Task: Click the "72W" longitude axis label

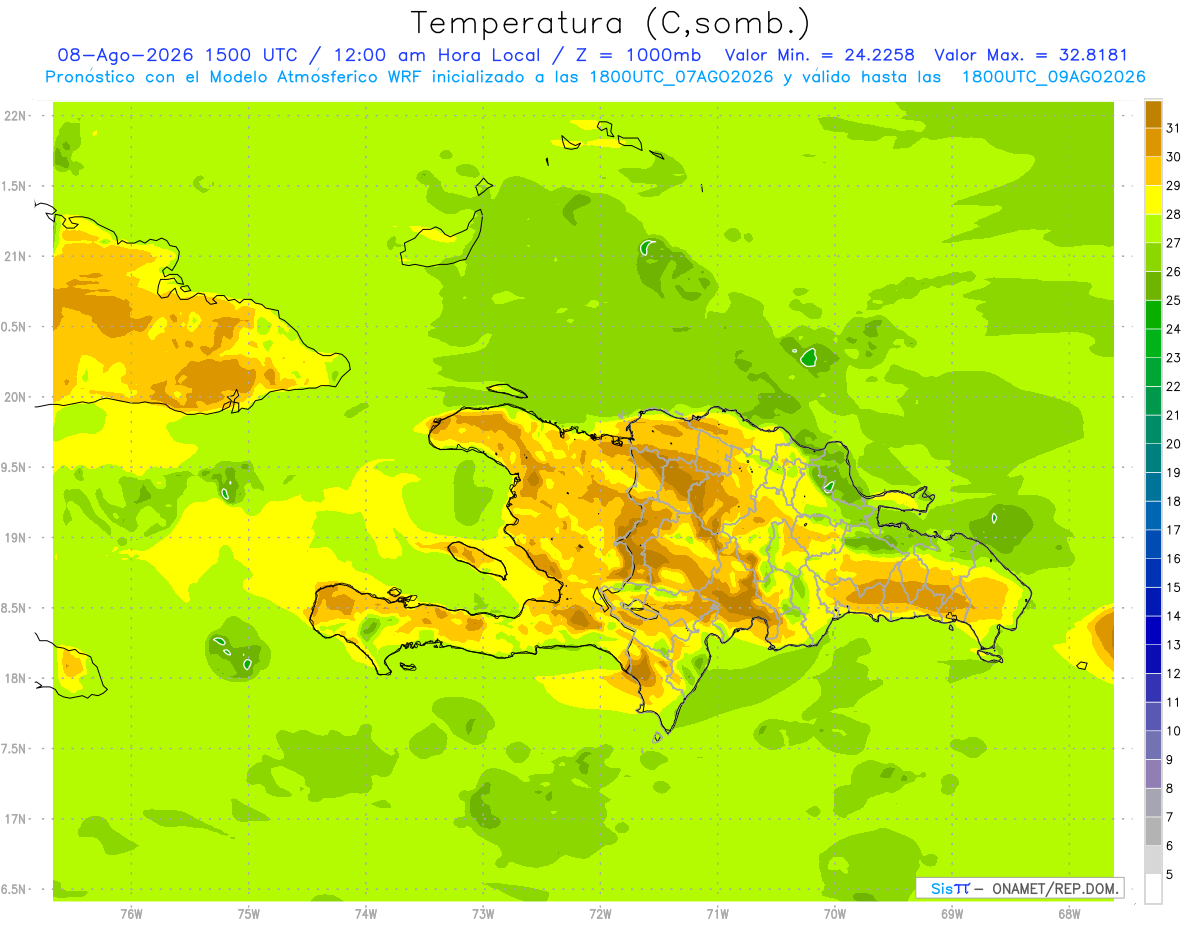Action: [600, 914]
